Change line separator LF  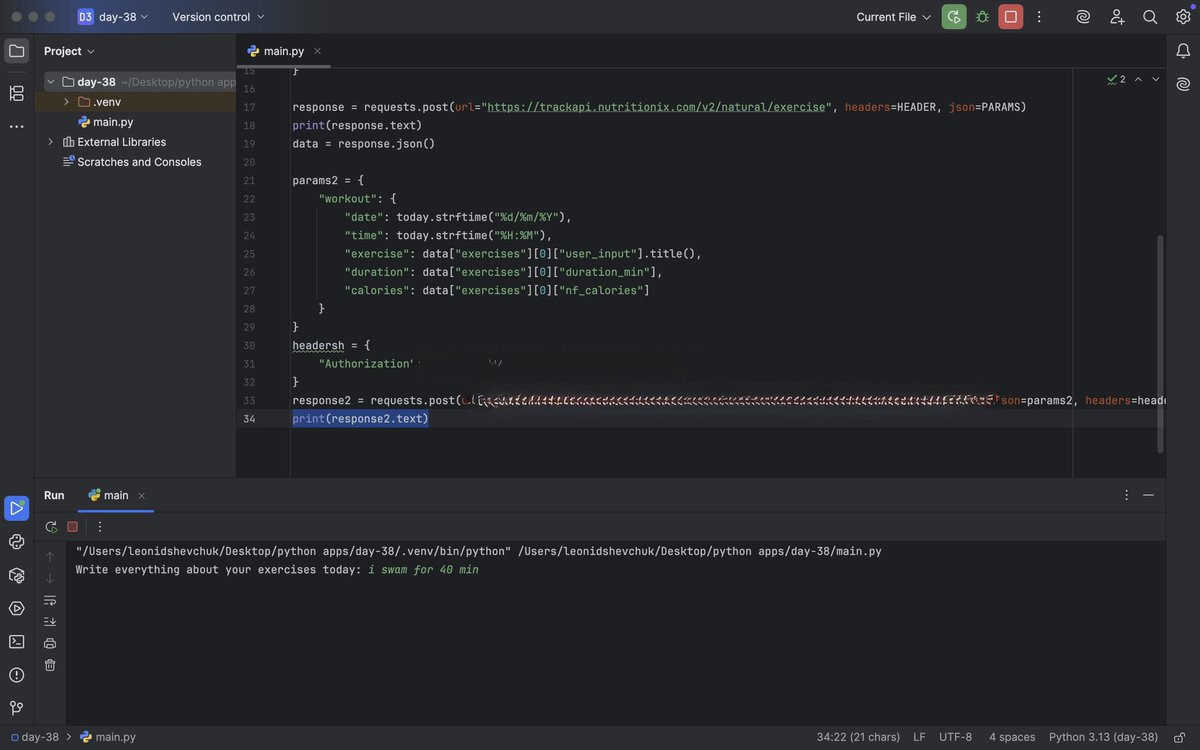tap(919, 737)
